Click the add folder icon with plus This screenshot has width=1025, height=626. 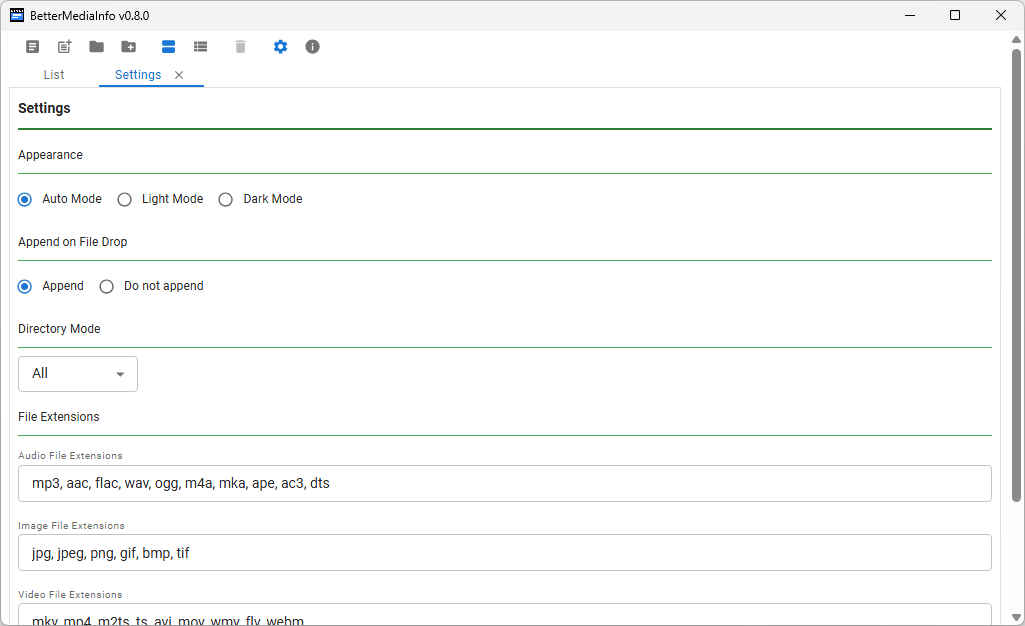129,47
